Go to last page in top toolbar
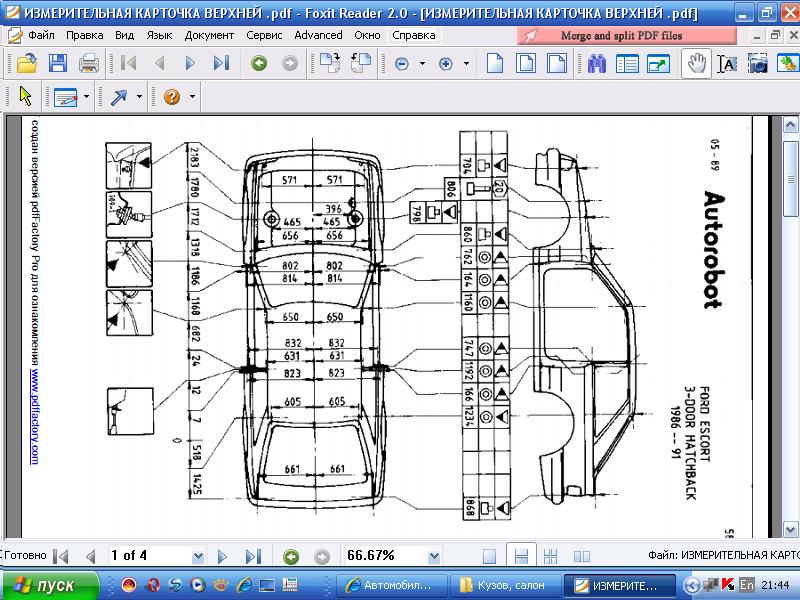Viewport: 800px width, 600px height. 221,63
